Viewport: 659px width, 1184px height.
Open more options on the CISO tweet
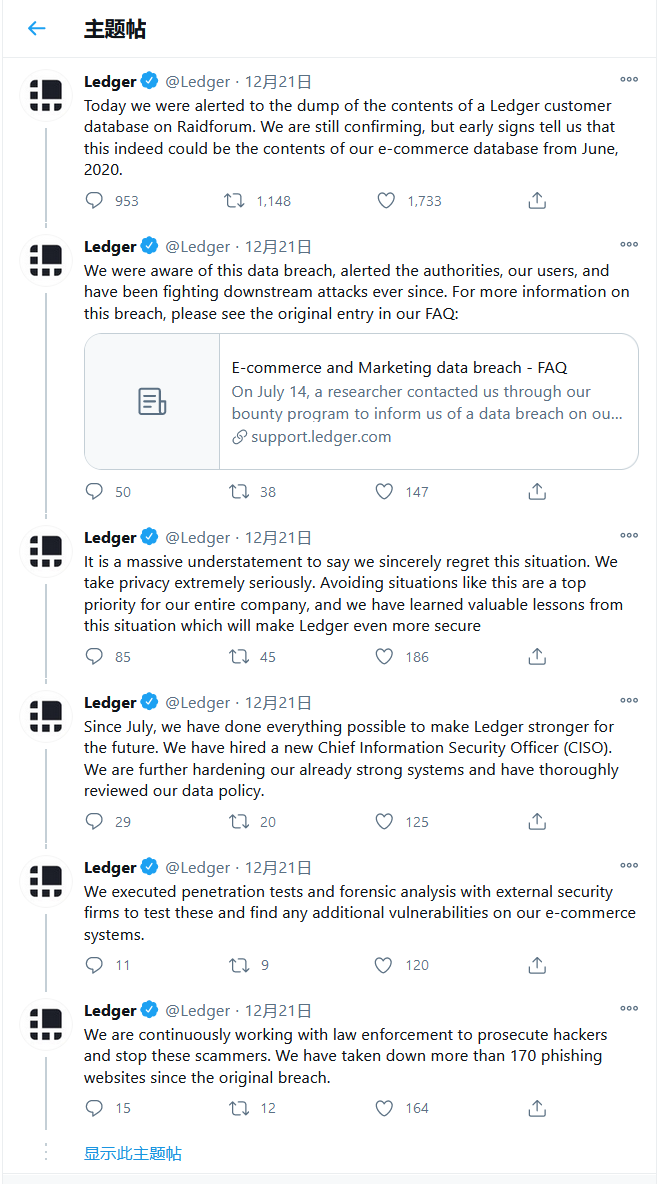[629, 701]
